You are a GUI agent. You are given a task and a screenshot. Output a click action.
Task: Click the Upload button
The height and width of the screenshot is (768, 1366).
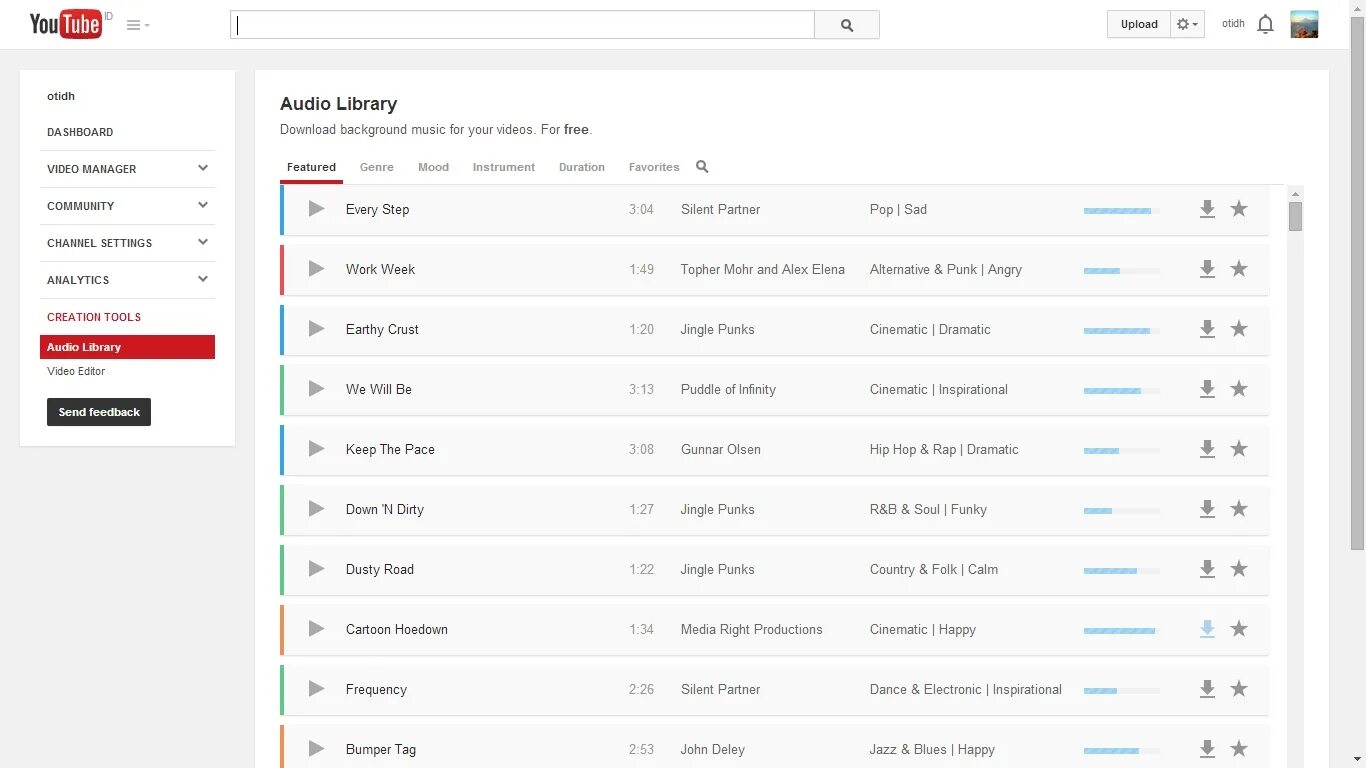(x=1139, y=24)
